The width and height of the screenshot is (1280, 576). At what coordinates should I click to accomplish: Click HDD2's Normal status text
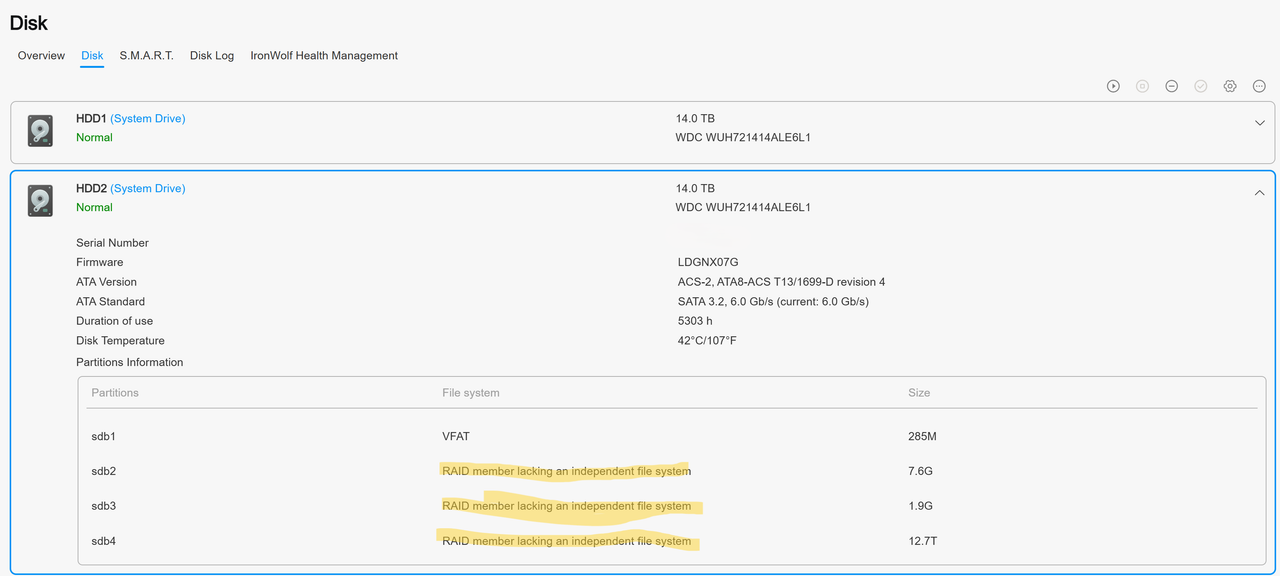coord(94,208)
